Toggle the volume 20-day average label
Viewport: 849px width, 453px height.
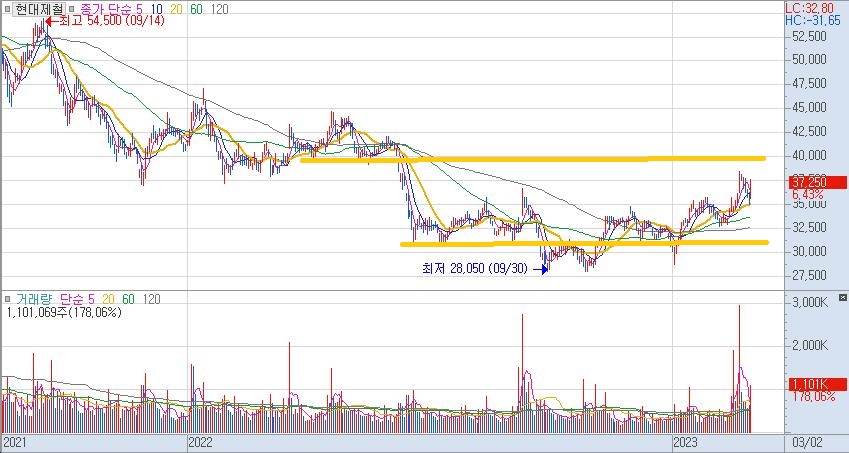(109, 299)
